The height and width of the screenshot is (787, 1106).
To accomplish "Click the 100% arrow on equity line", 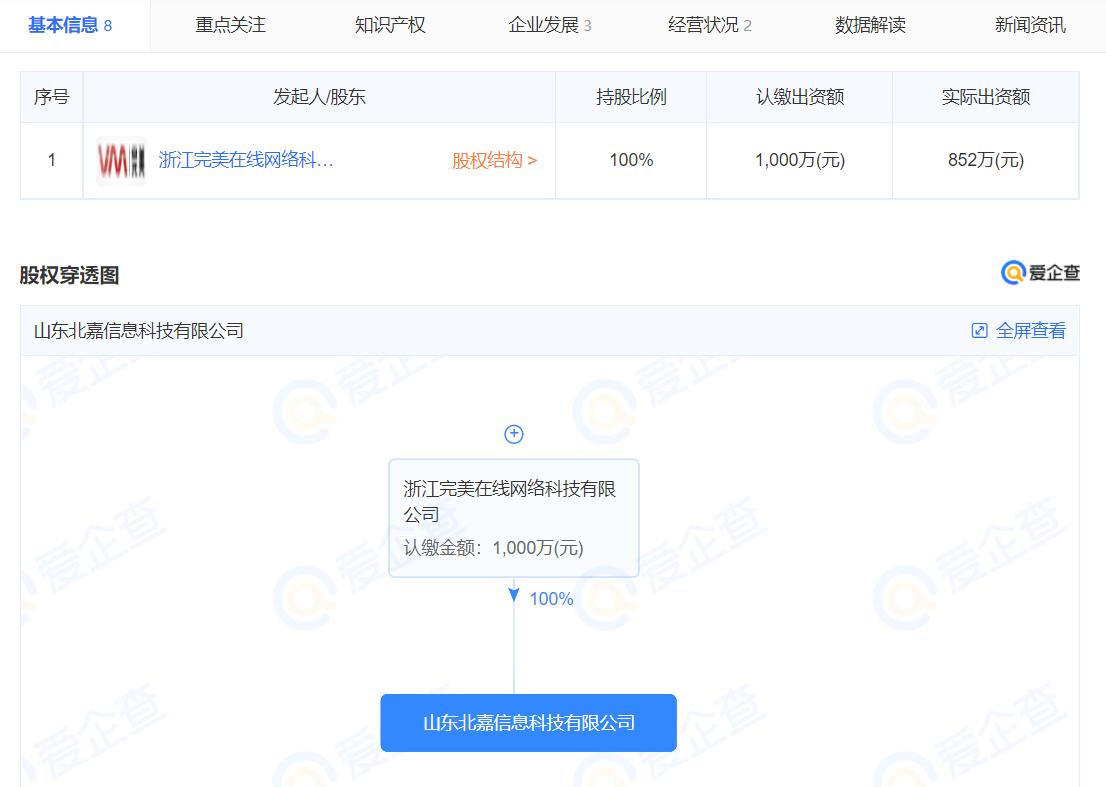I will point(514,596).
